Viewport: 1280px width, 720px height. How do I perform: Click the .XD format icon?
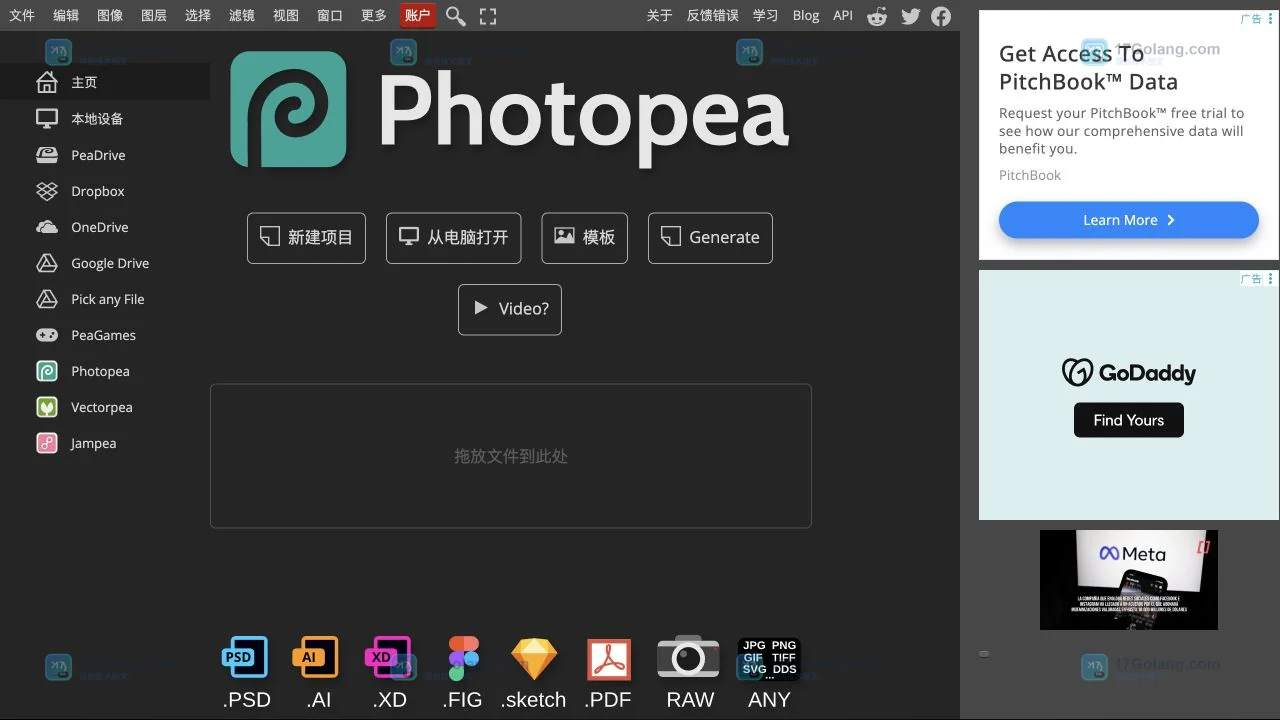pos(388,657)
